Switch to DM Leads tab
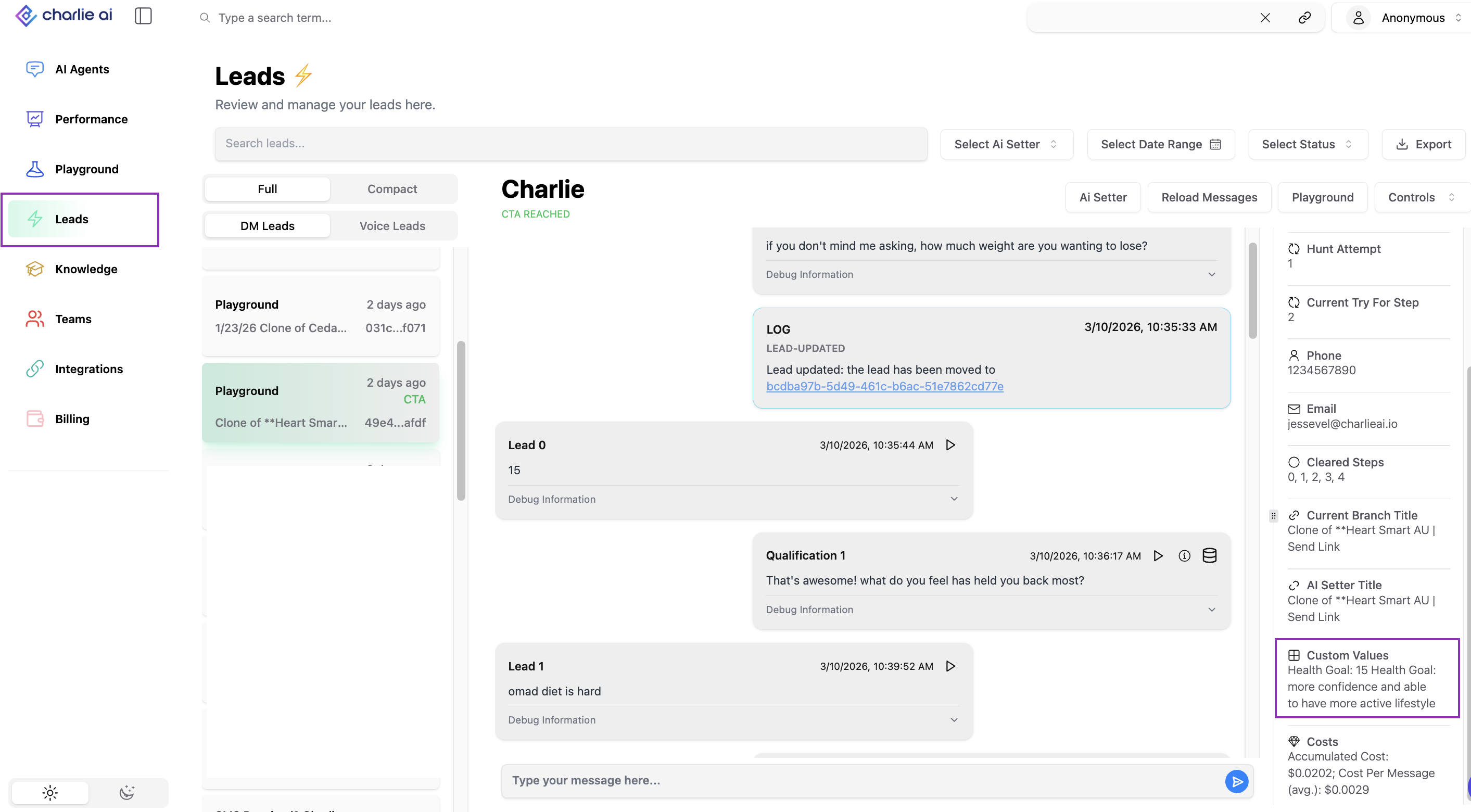The image size is (1471, 812). 267,226
